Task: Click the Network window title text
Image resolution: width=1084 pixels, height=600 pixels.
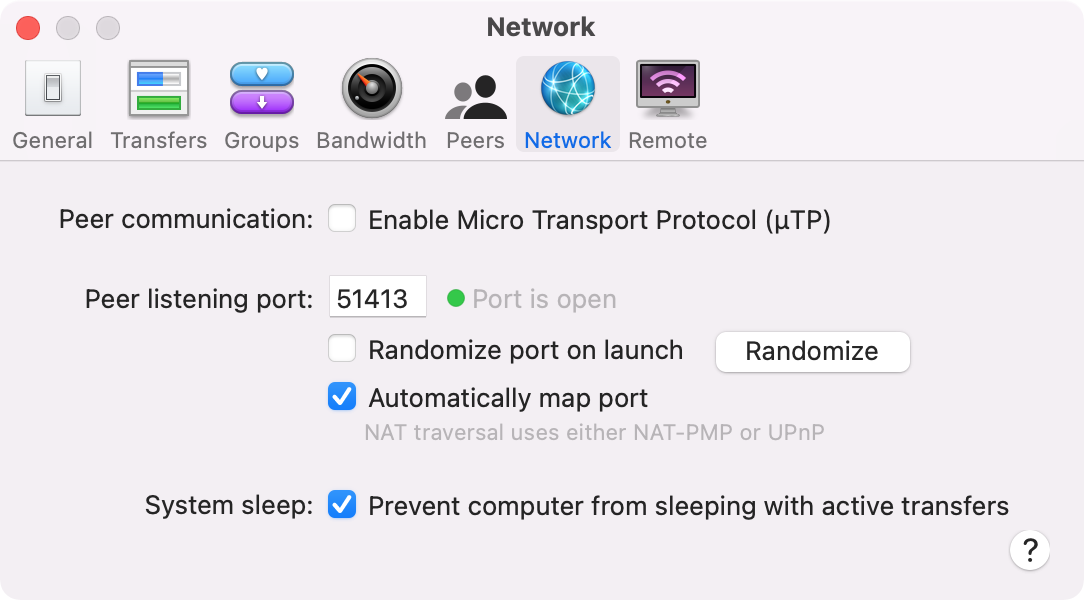Action: (x=541, y=27)
